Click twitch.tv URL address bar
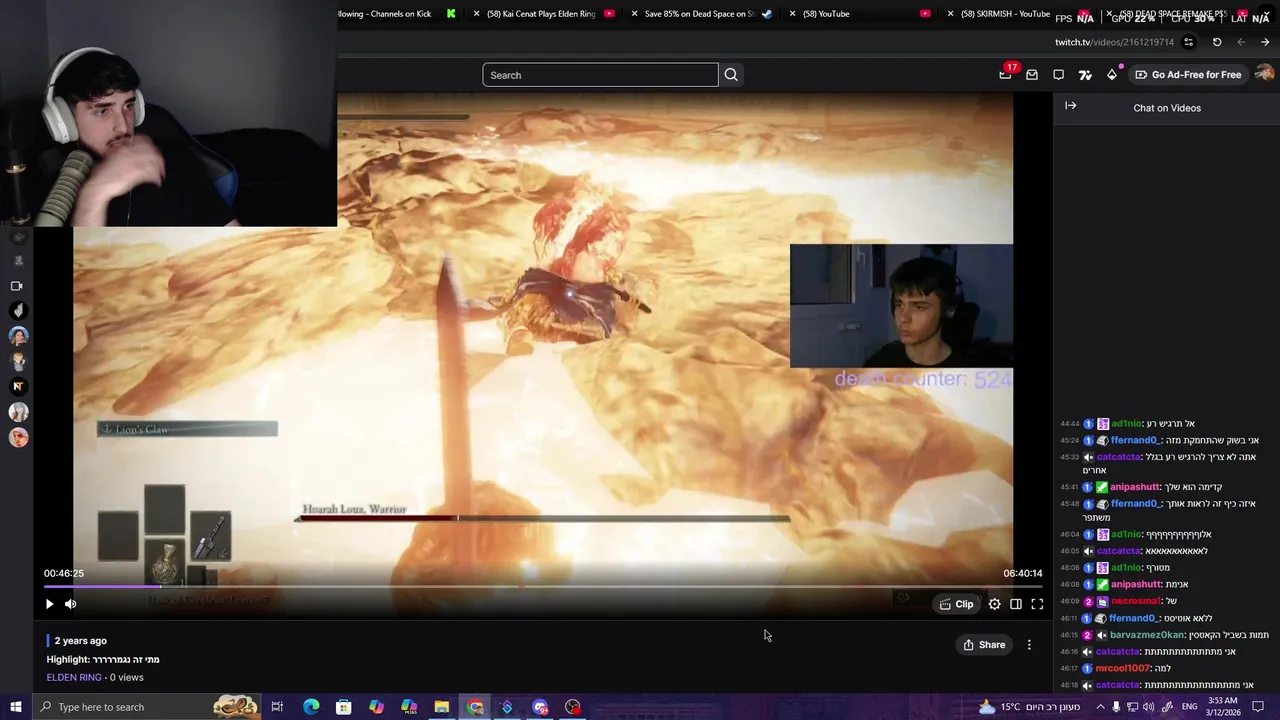Image resolution: width=1280 pixels, height=720 pixels. click(x=1114, y=42)
